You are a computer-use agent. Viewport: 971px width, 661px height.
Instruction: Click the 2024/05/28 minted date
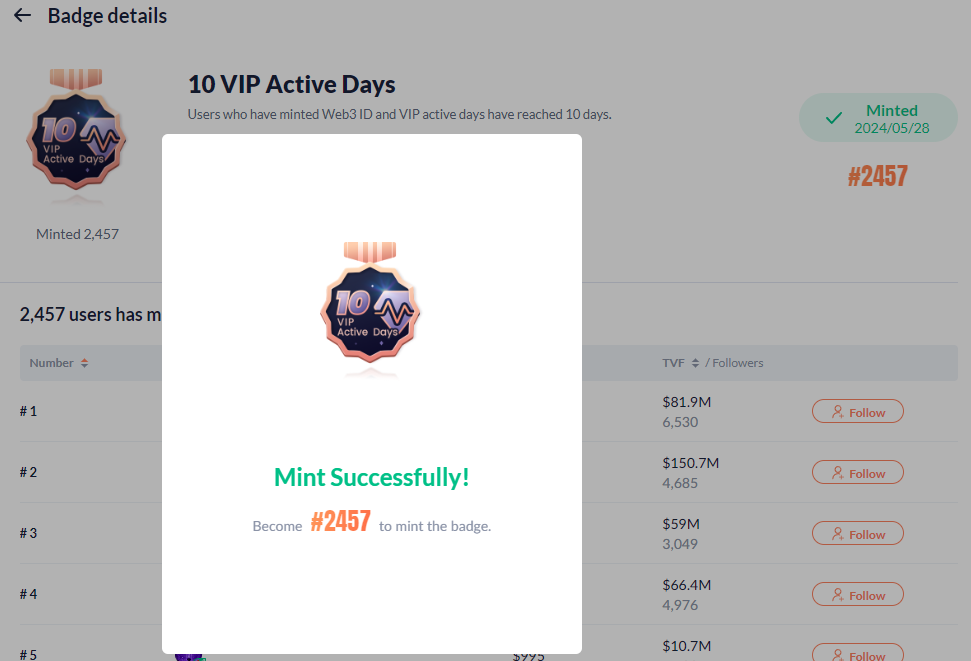coord(892,128)
